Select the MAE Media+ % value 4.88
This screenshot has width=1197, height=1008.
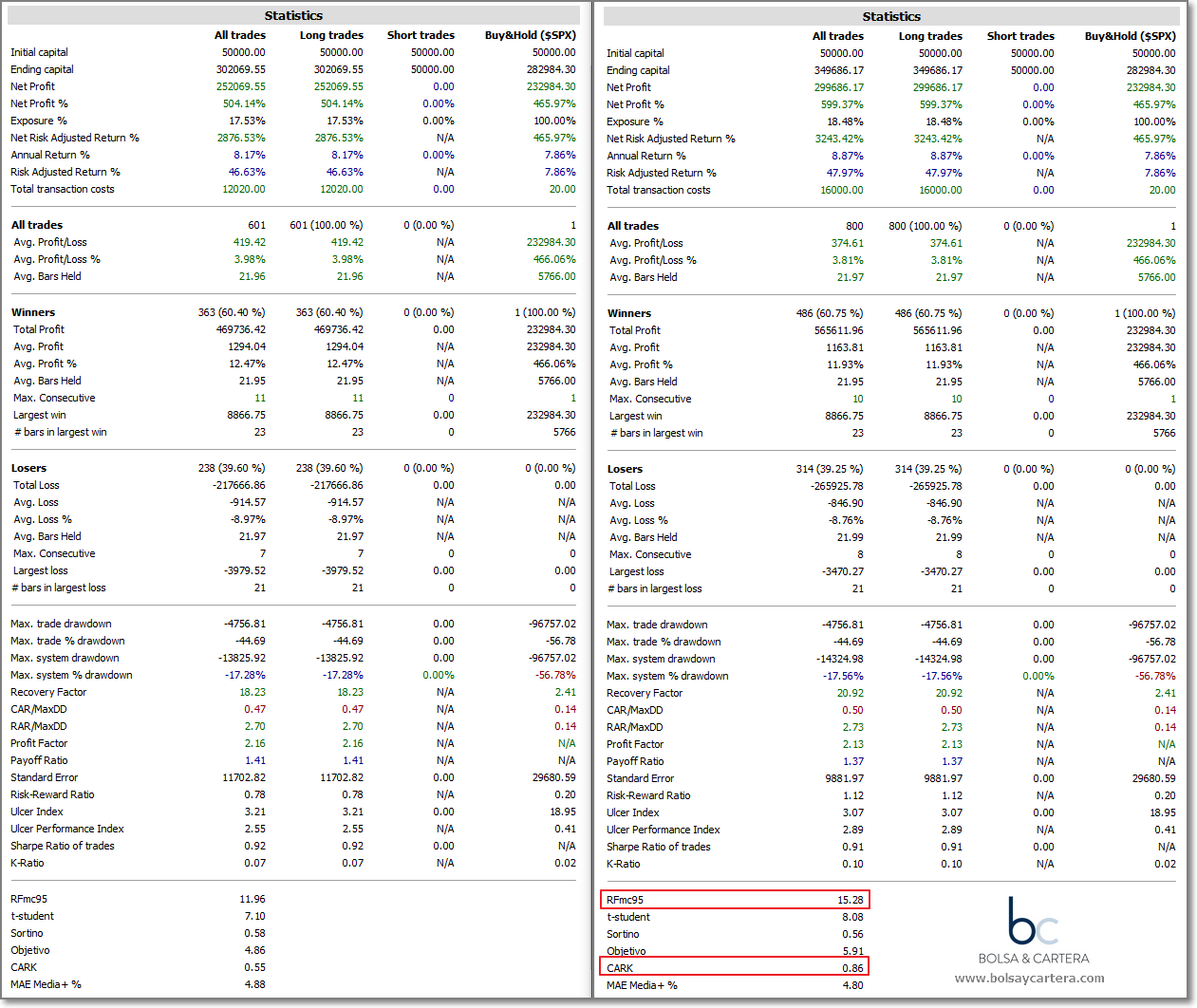coord(255,984)
